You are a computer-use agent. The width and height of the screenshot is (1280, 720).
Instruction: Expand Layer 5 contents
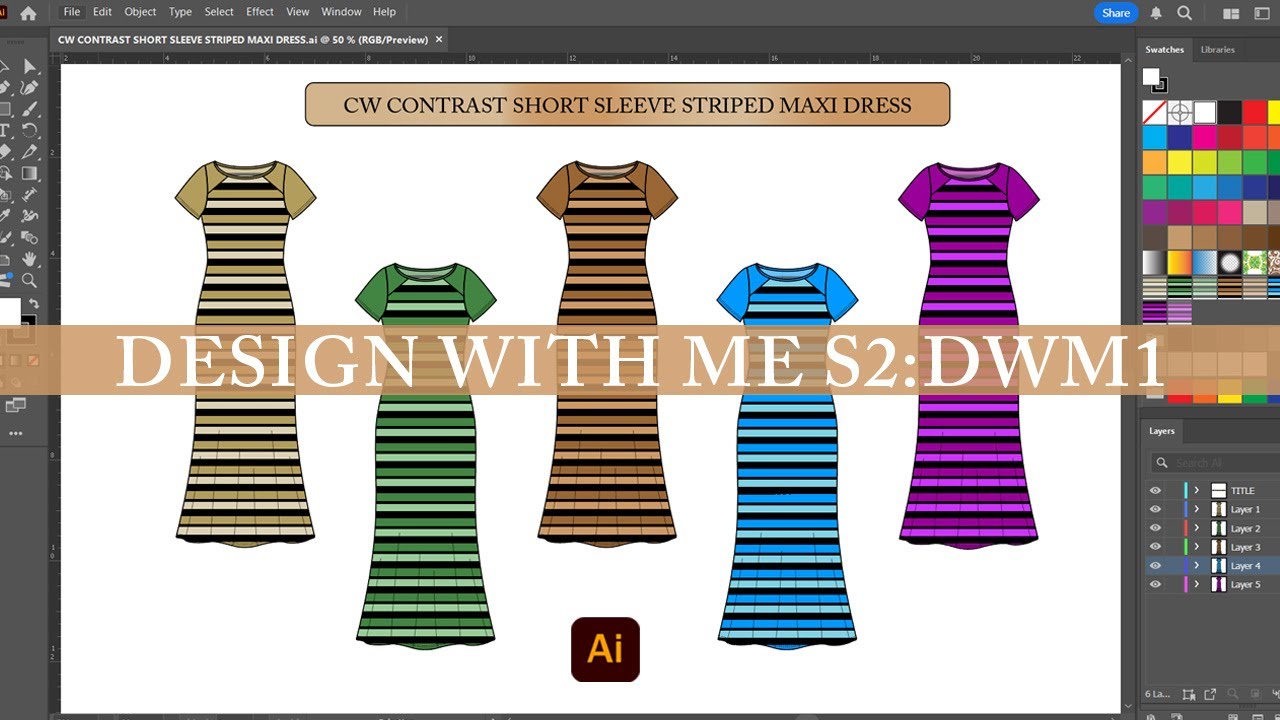point(1196,584)
